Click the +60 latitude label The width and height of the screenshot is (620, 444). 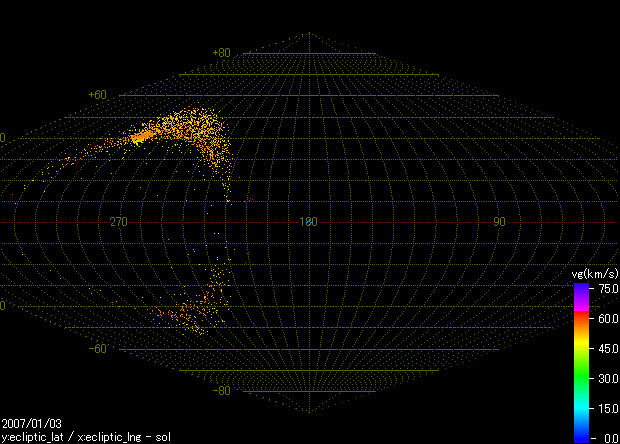(x=98, y=94)
